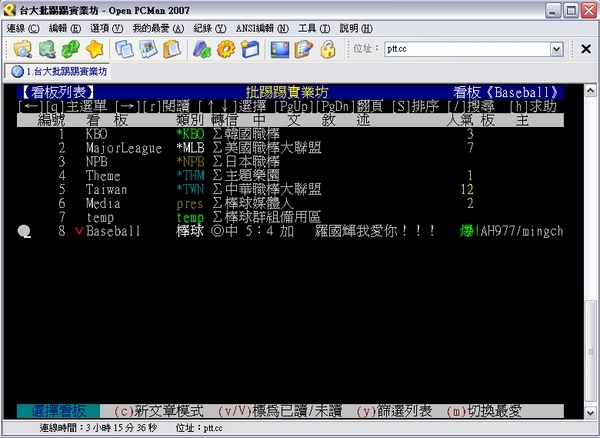Viewport: 600px width, 438px height.
Task: Add to favorites with yellow star icon
Action: [x=95, y=49]
